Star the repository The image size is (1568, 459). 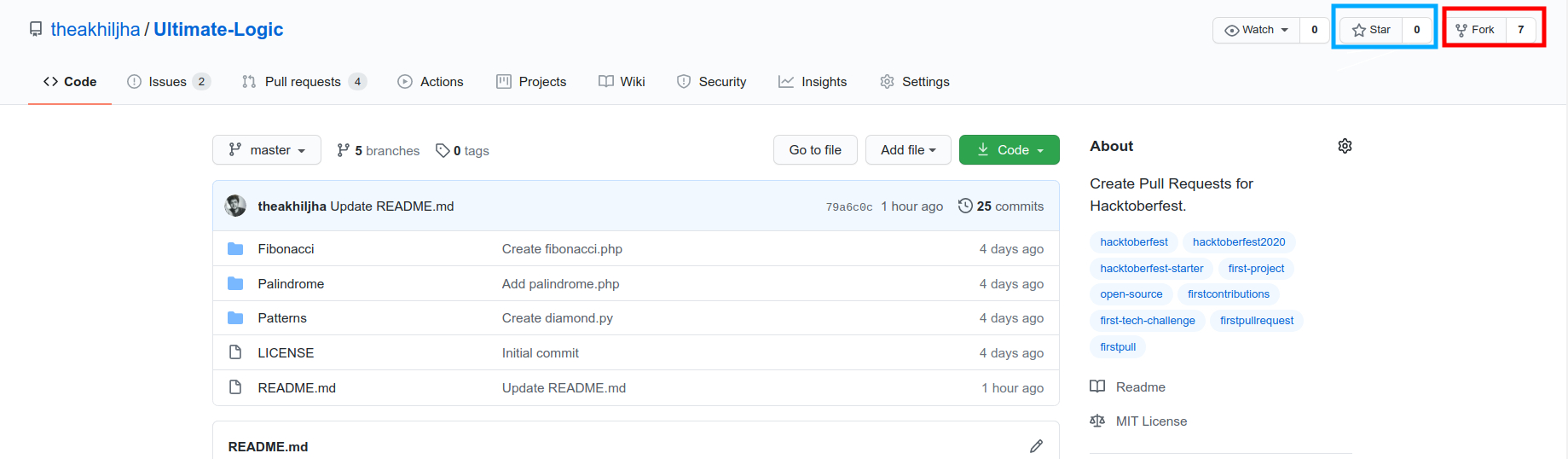(1371, 30)
